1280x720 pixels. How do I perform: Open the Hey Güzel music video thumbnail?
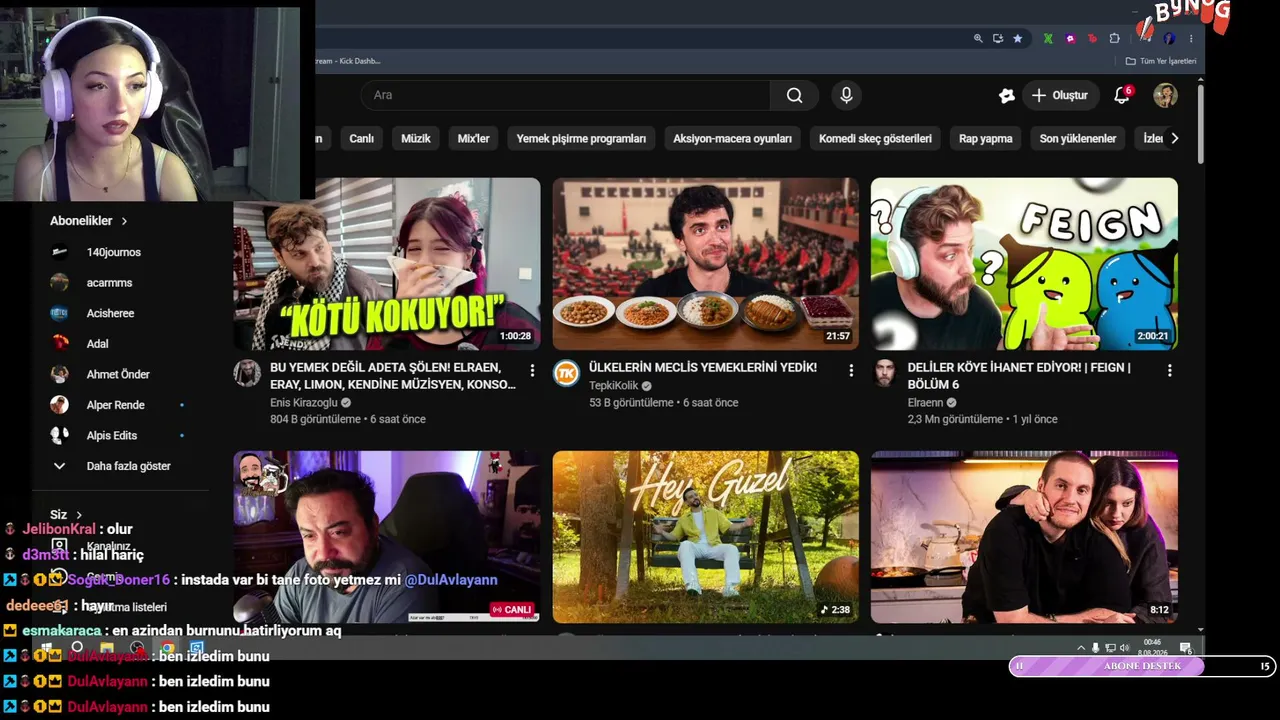(706, 537)
